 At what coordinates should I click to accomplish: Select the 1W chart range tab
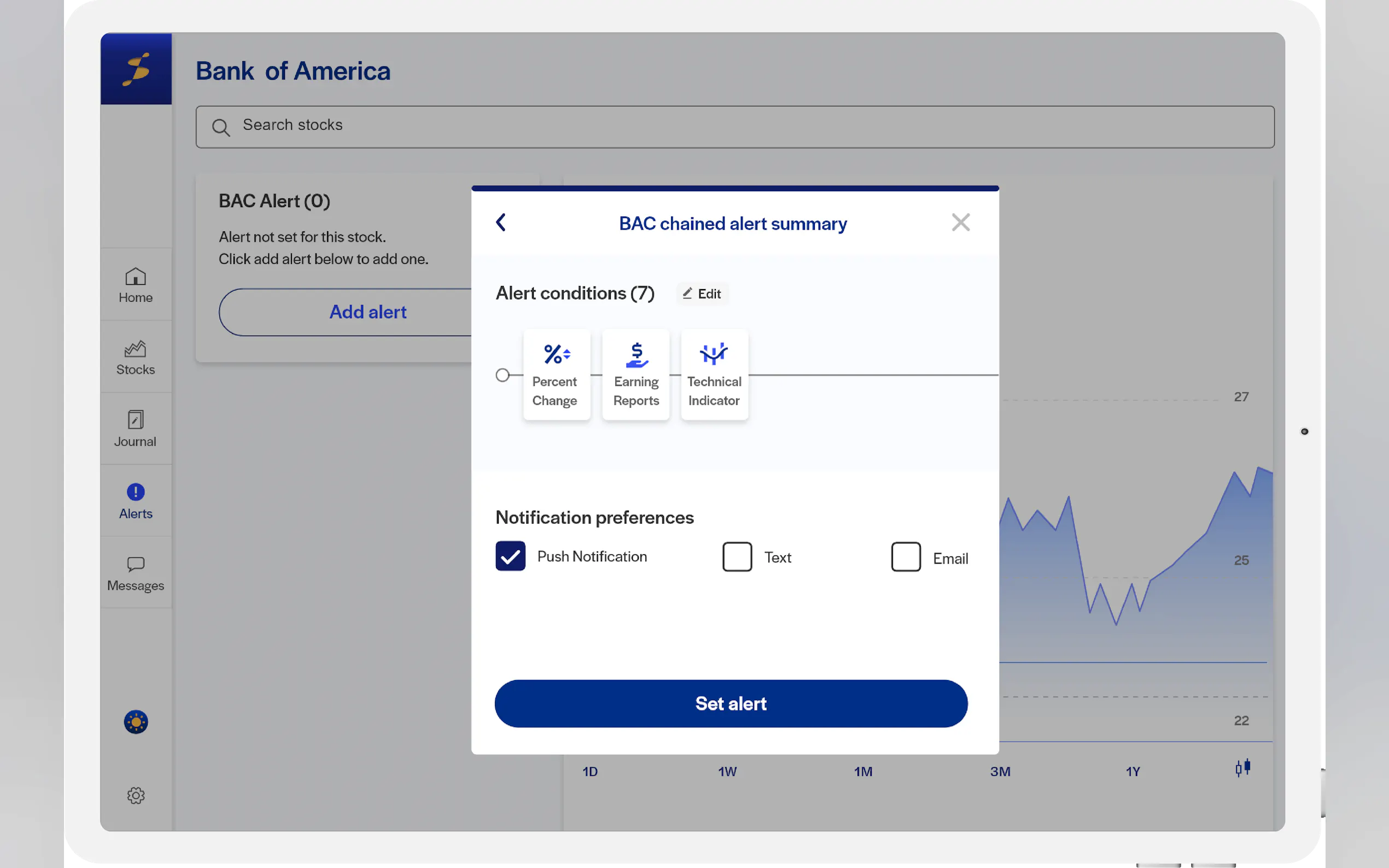[727, 772]
